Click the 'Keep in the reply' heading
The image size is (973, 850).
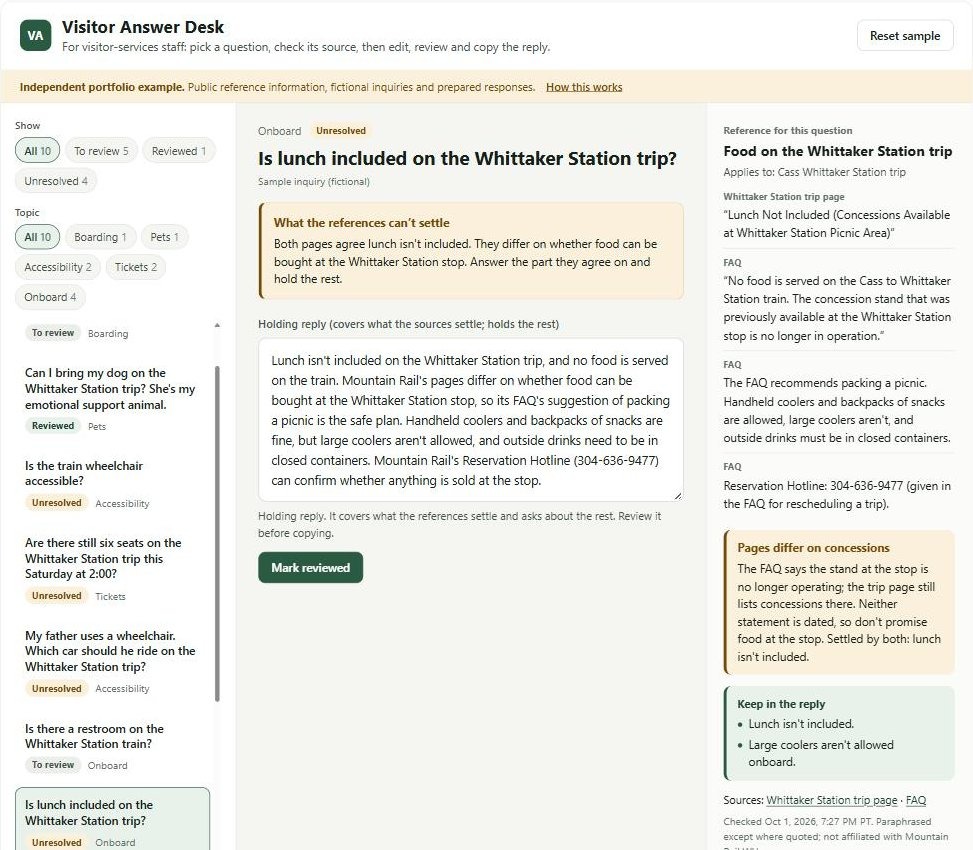781,704
